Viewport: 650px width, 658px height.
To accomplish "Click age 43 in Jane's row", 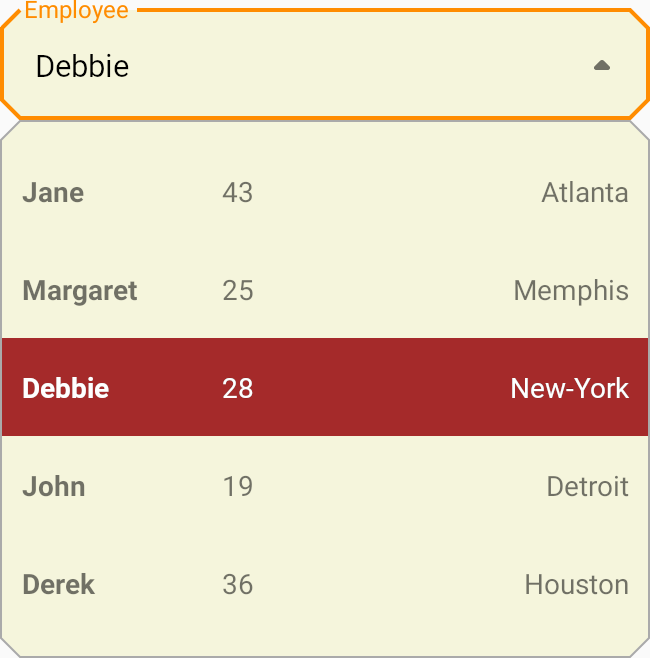I will pyautogui.click(x=238, y=193).
